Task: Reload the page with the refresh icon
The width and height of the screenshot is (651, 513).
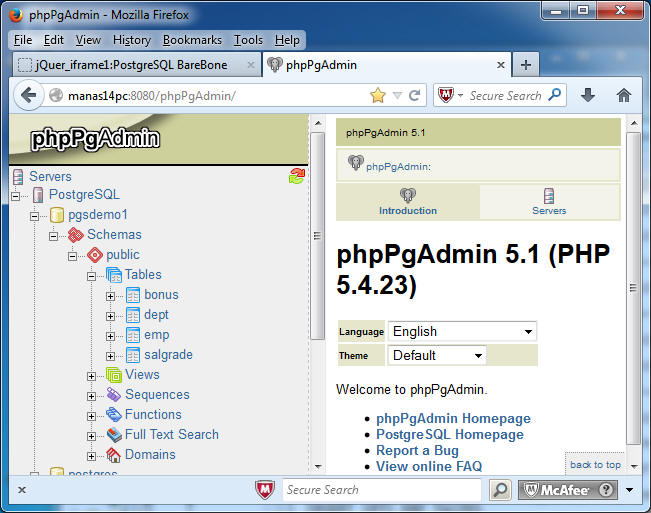Action: [x=415, y=96]
